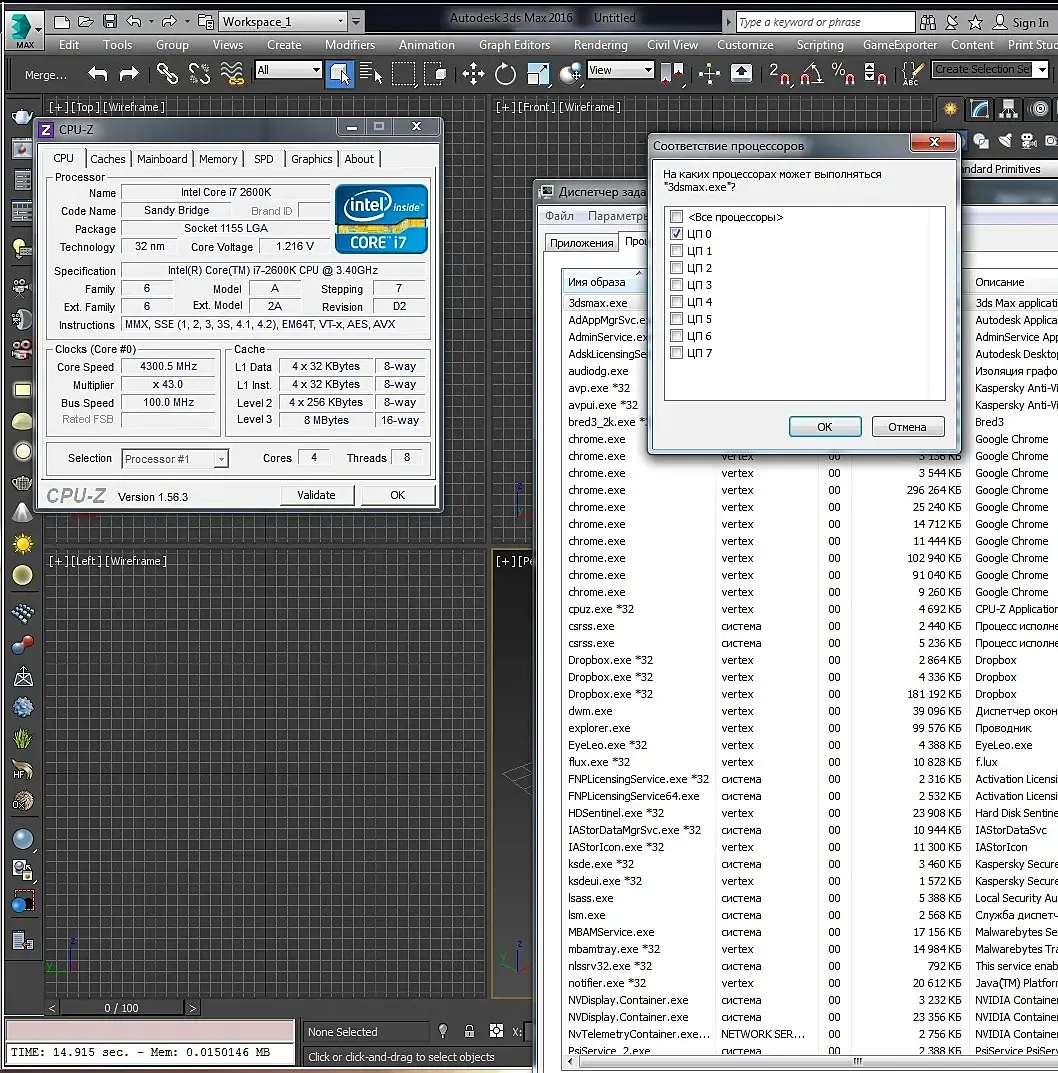This screenshot has height=1073, width=1058.
Task: Toggle the Percent Snap icon
Action: [842, 73]
